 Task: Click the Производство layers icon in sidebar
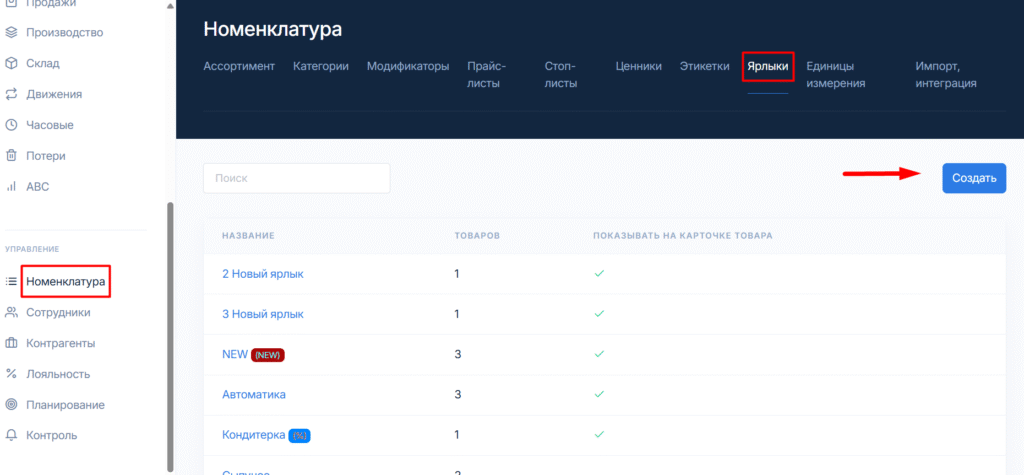[11, 33]
